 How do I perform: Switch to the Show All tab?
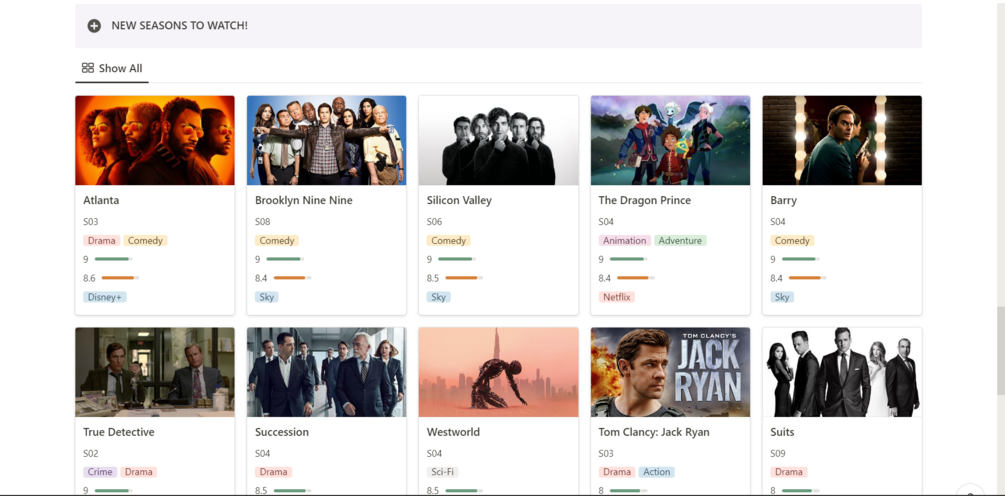[x=112, y=69]
